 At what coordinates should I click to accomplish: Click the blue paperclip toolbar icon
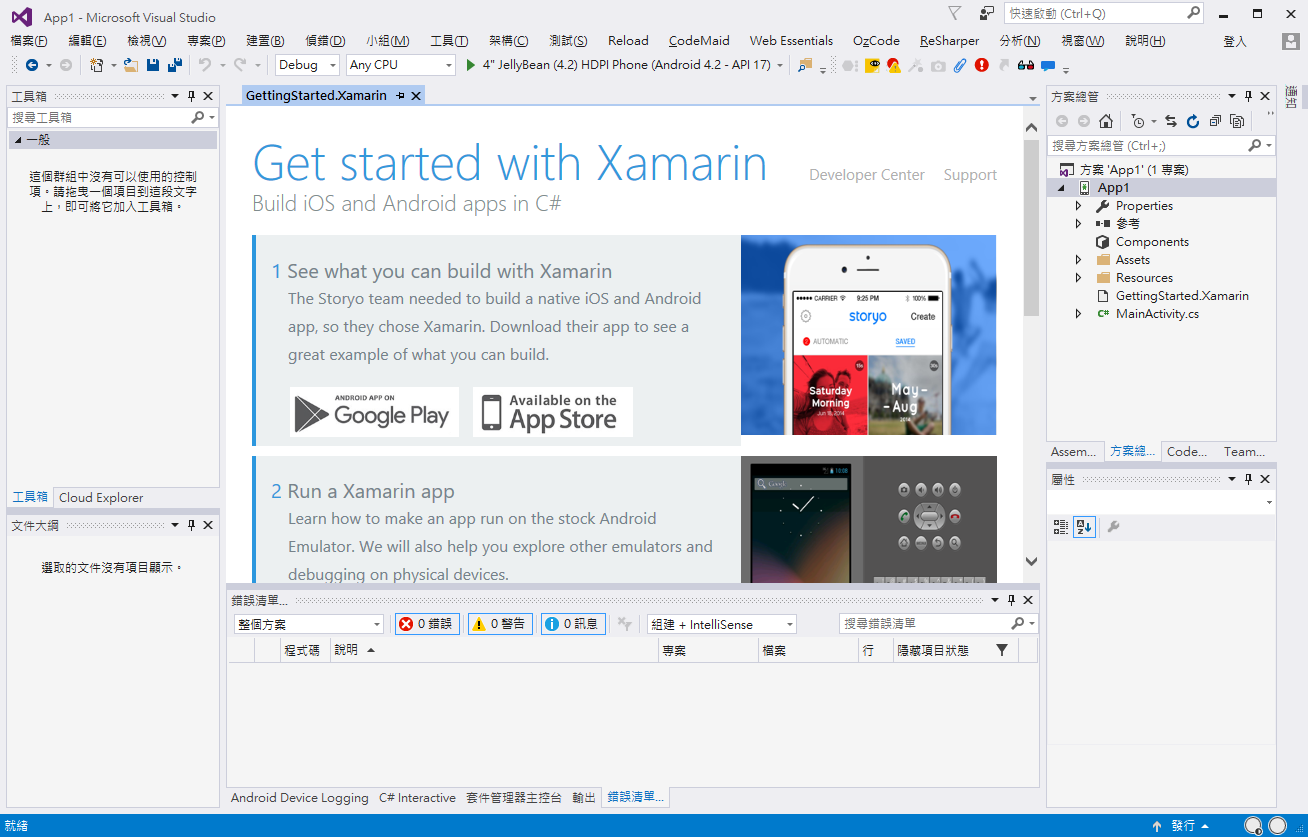click(960, 65)
